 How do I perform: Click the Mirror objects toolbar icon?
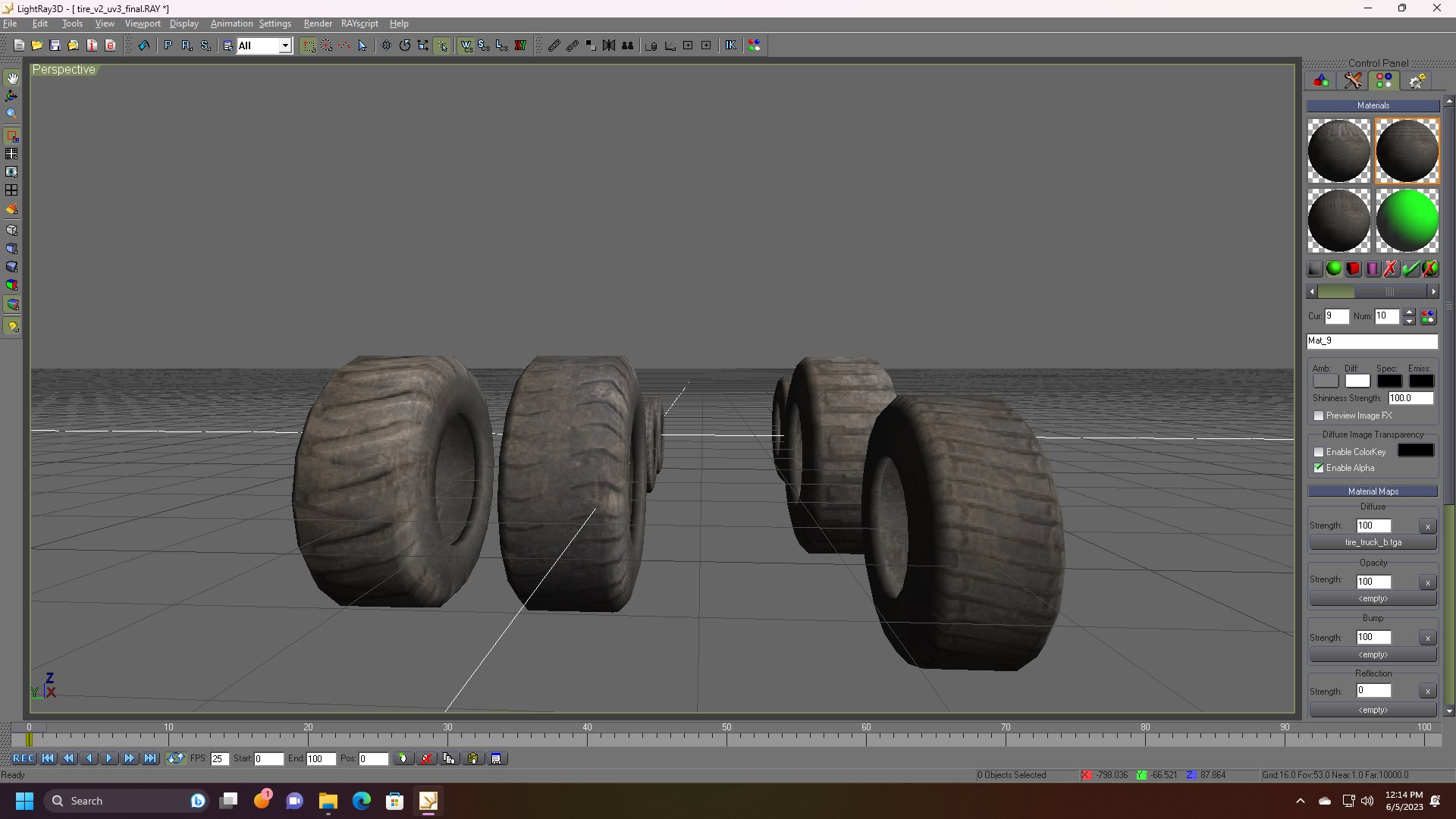609,45
